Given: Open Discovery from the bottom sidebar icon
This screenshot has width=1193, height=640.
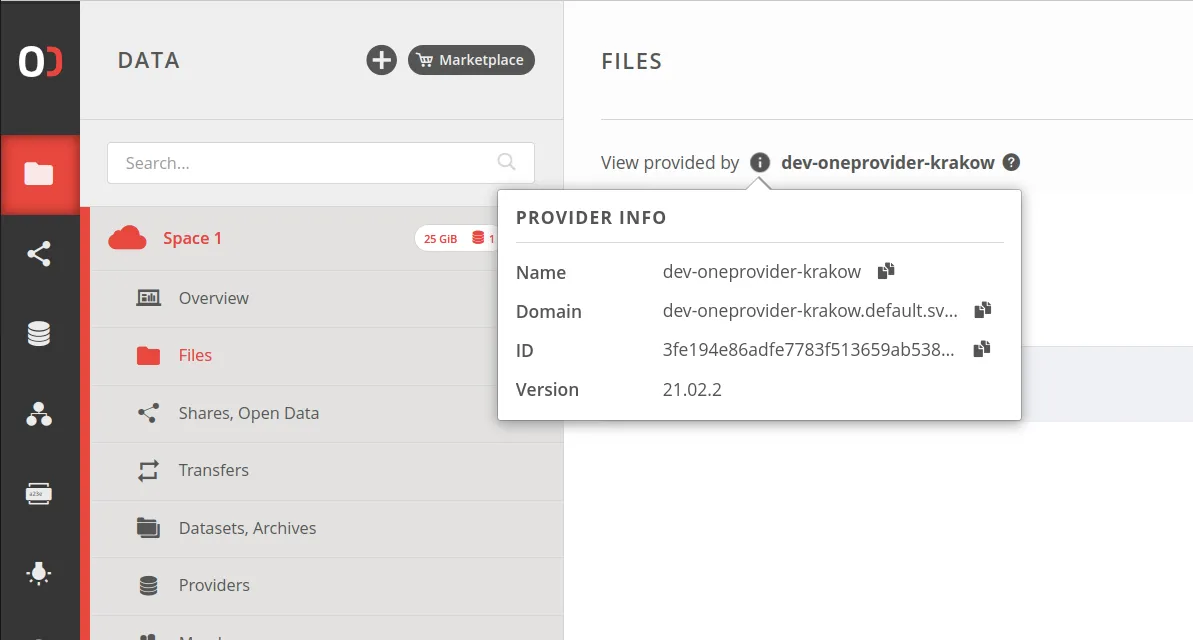Looking at the screenshot, I should (x=40, y=573).
